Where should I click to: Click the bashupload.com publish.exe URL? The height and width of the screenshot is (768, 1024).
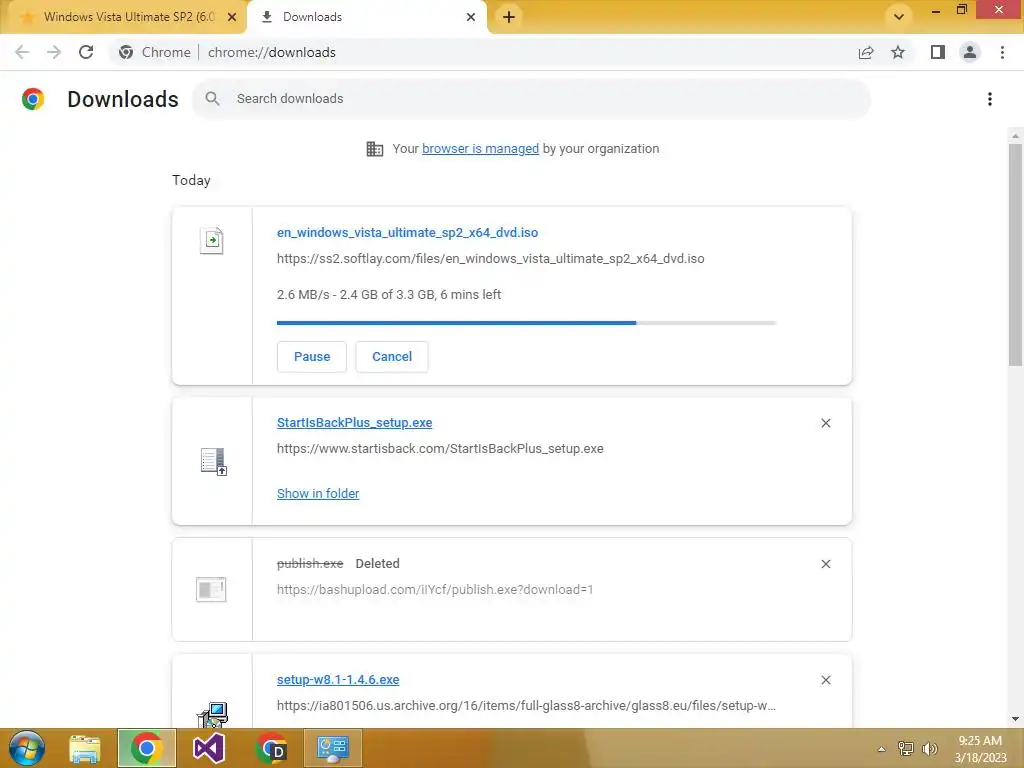click(x=435, y=590)
